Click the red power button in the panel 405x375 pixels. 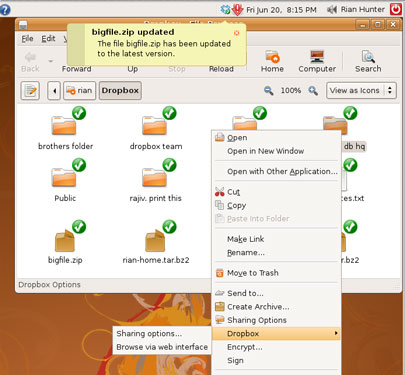(x=396, y=9)
